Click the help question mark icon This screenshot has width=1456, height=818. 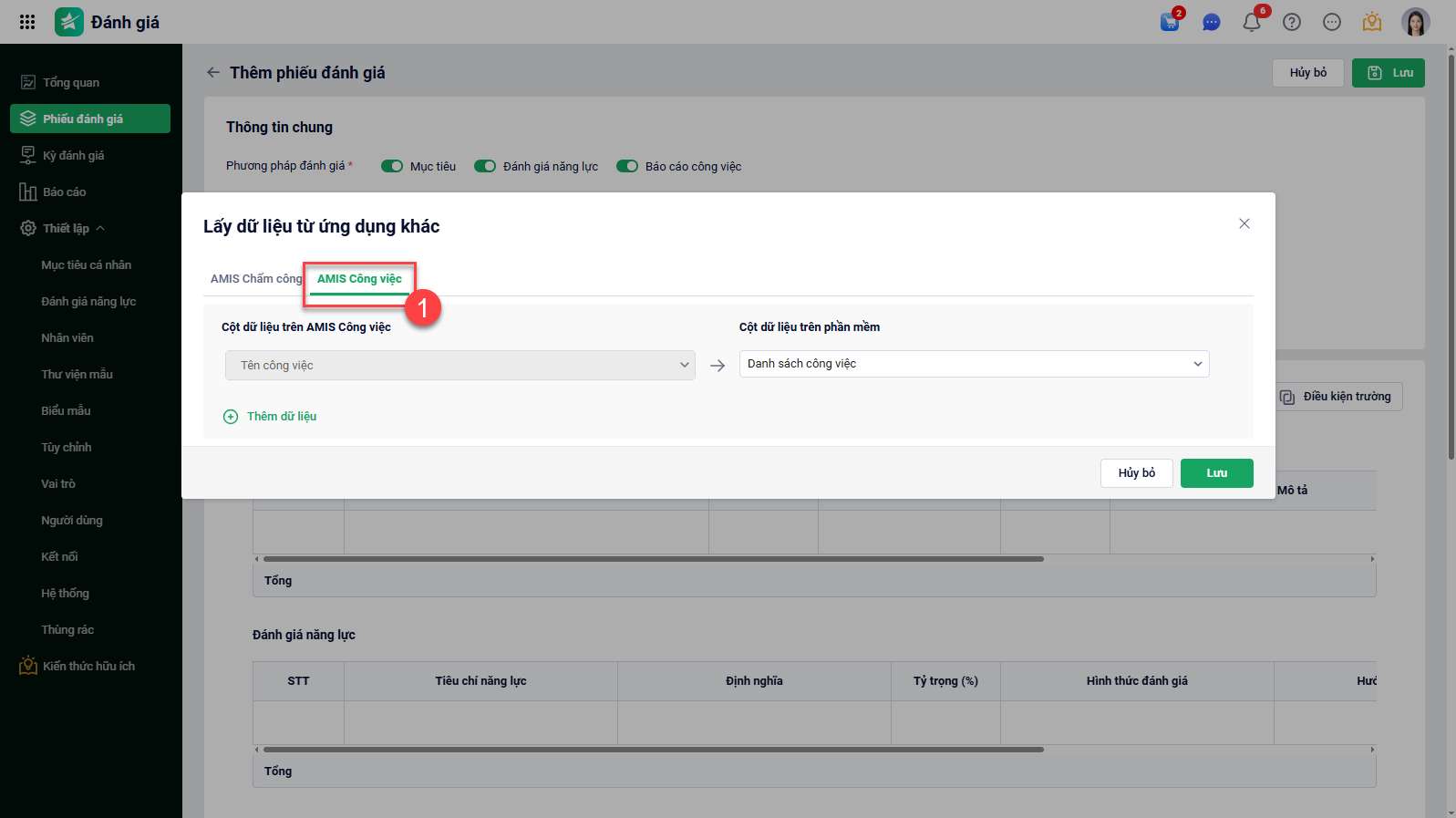1292,22
